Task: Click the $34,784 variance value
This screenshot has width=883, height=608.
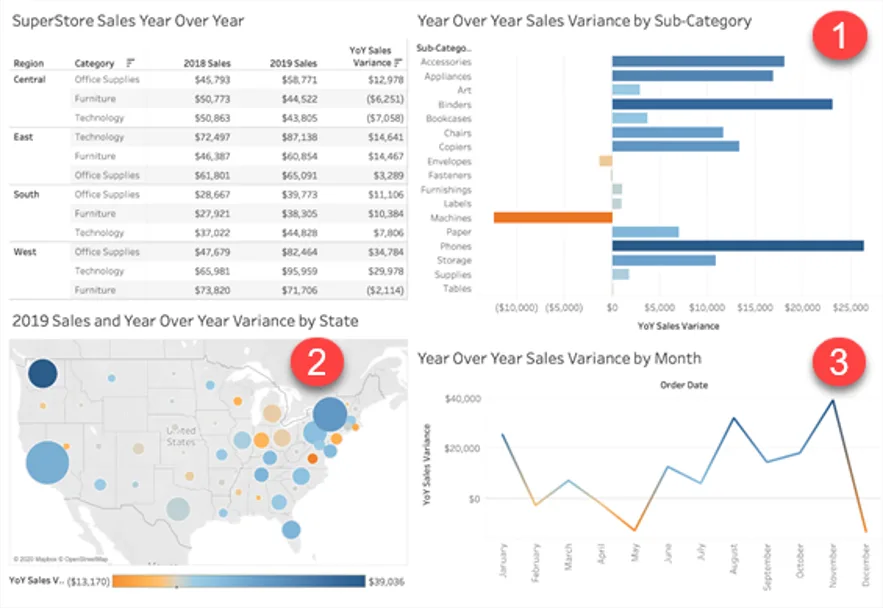Action: coord(386,252)
